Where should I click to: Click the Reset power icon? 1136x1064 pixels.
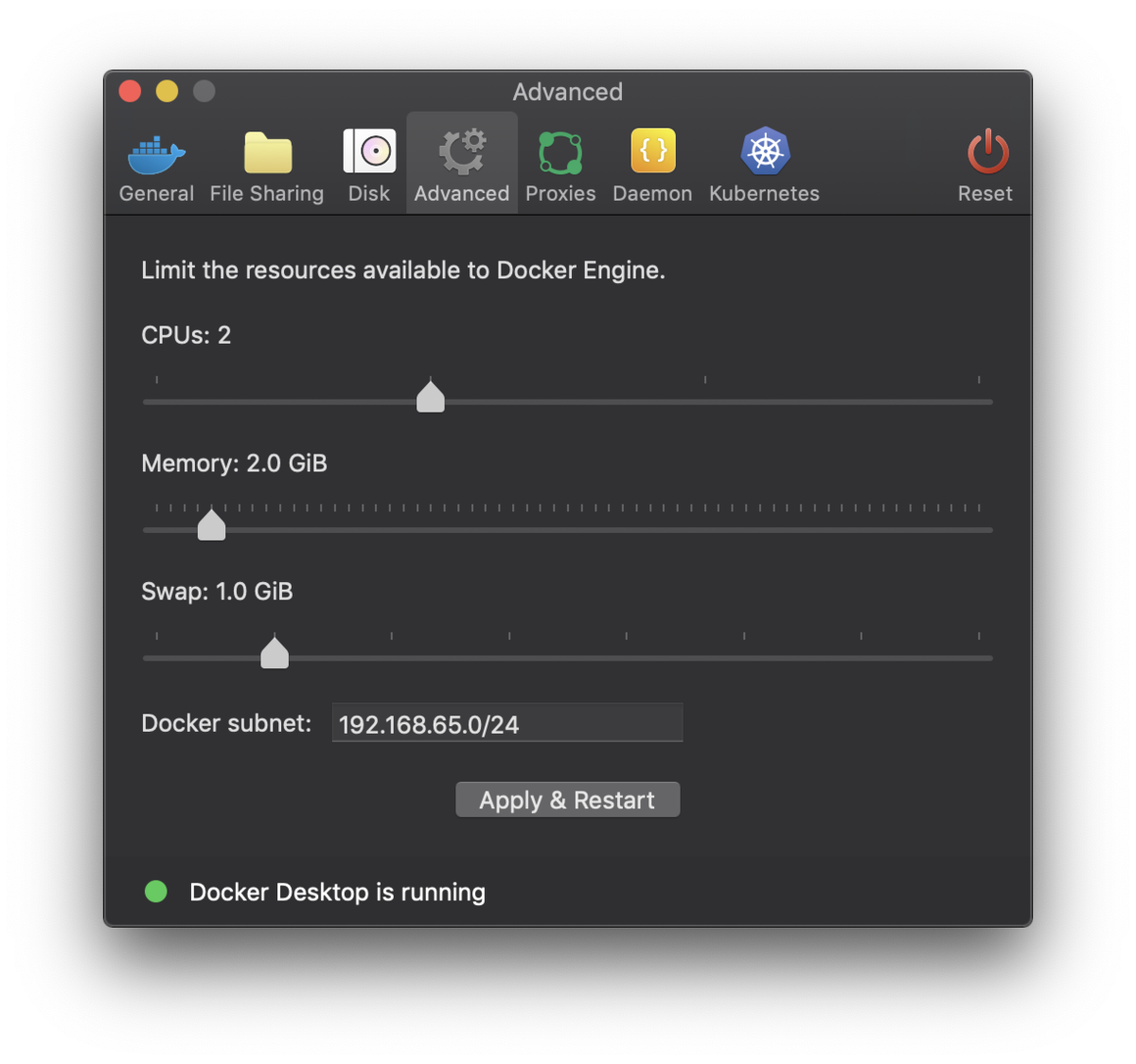coord(987,151)
